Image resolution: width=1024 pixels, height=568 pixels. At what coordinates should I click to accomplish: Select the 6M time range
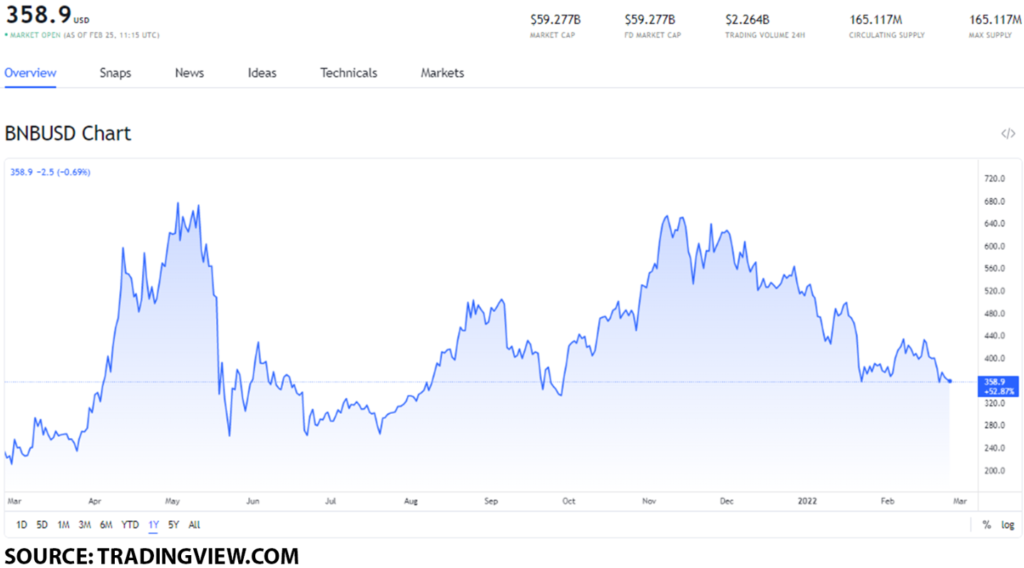point(106,525)
